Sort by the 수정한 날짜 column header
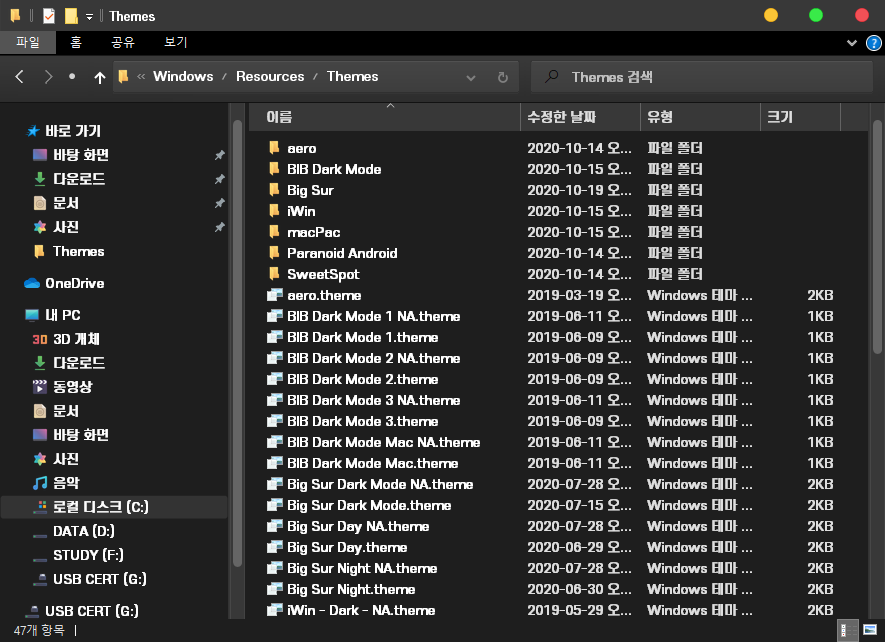 tap(580, 117)
